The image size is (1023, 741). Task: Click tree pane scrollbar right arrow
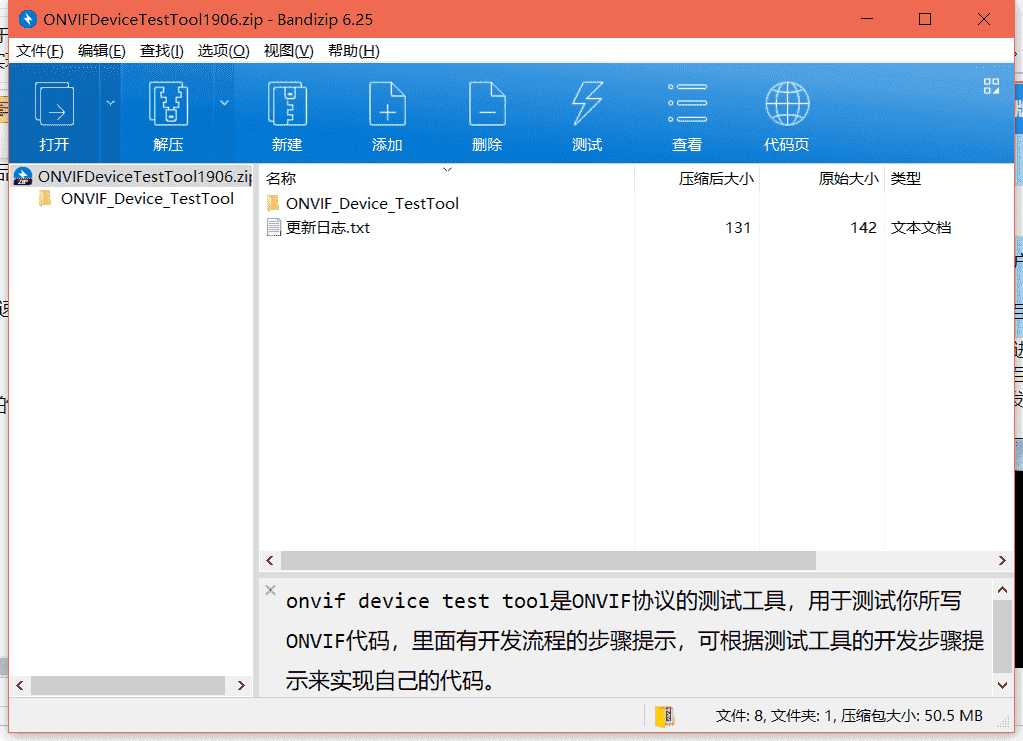click(241, 686)
